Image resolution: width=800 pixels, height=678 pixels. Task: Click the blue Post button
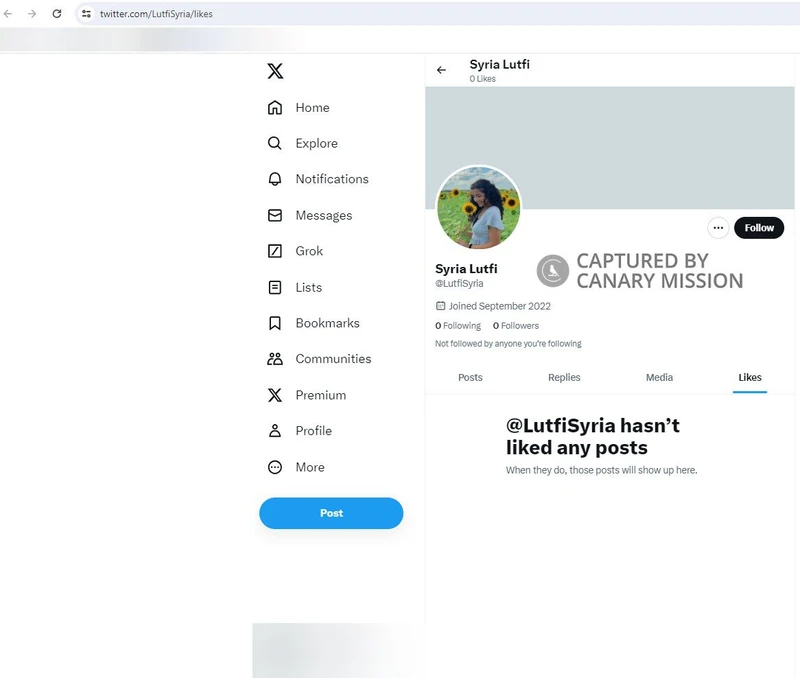pyautogui.click(x=331, y=513)
